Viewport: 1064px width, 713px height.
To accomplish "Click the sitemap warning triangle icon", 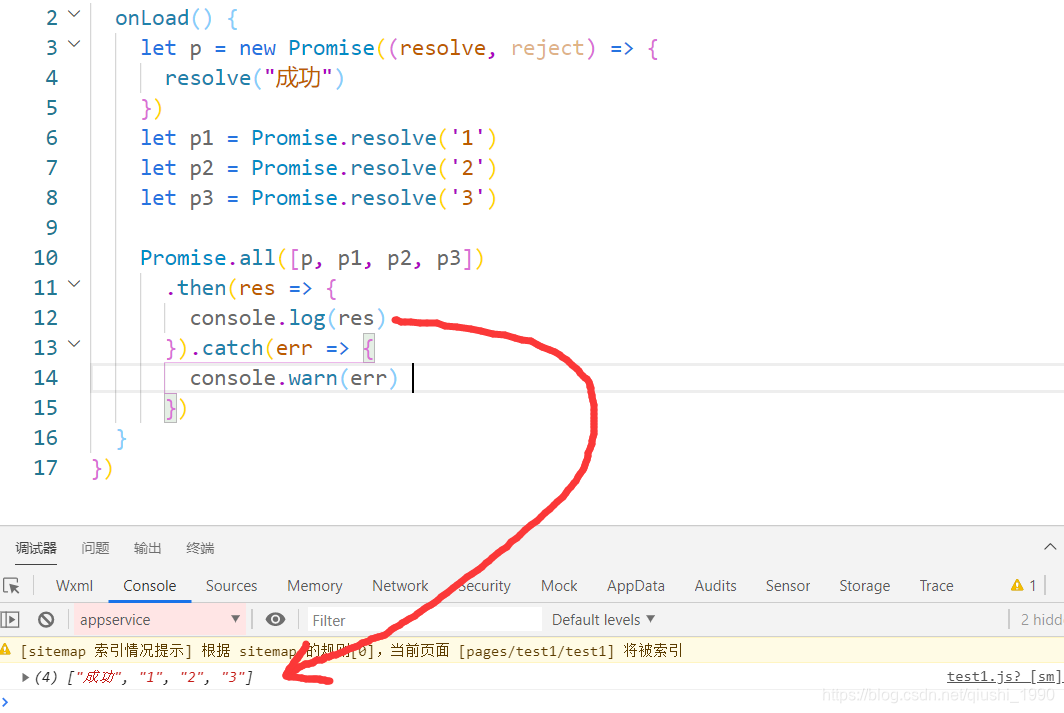I will tap(5, 650).
